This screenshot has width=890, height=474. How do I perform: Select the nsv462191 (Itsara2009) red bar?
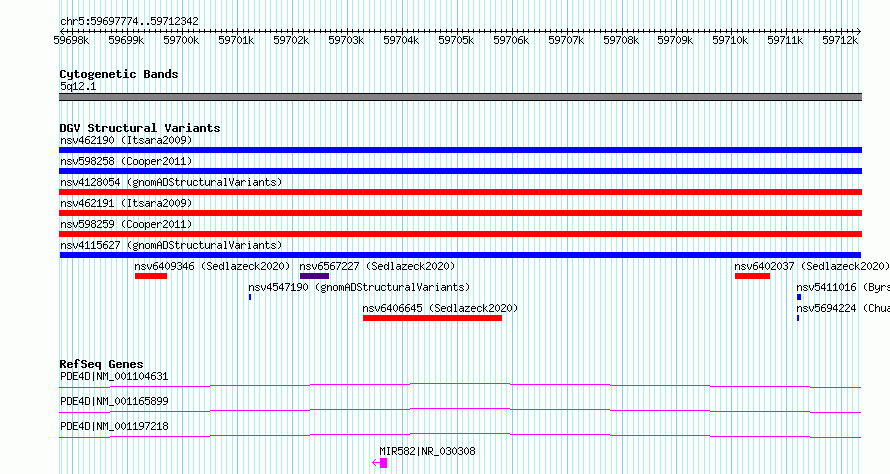(460, 213)
